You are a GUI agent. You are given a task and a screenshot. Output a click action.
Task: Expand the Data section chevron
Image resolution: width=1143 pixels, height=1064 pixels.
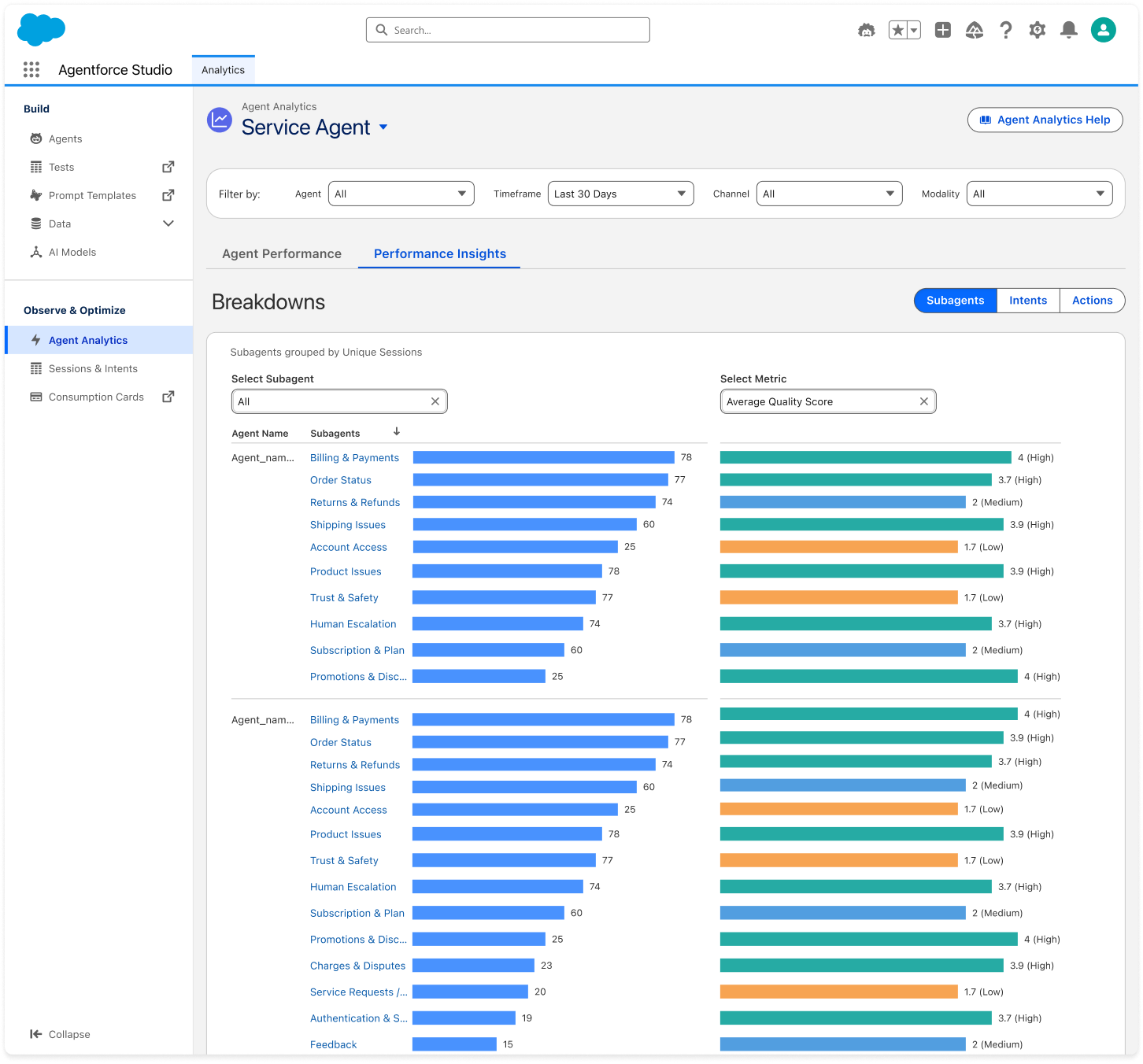[168, 224]
